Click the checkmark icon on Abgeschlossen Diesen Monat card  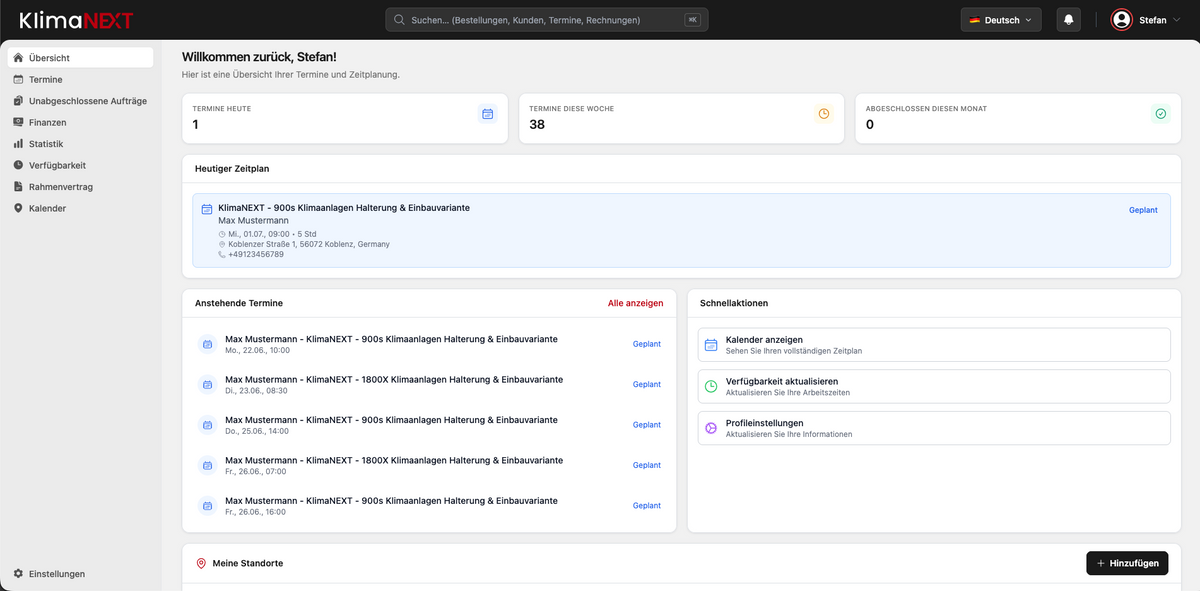(x=1160, y=114)
